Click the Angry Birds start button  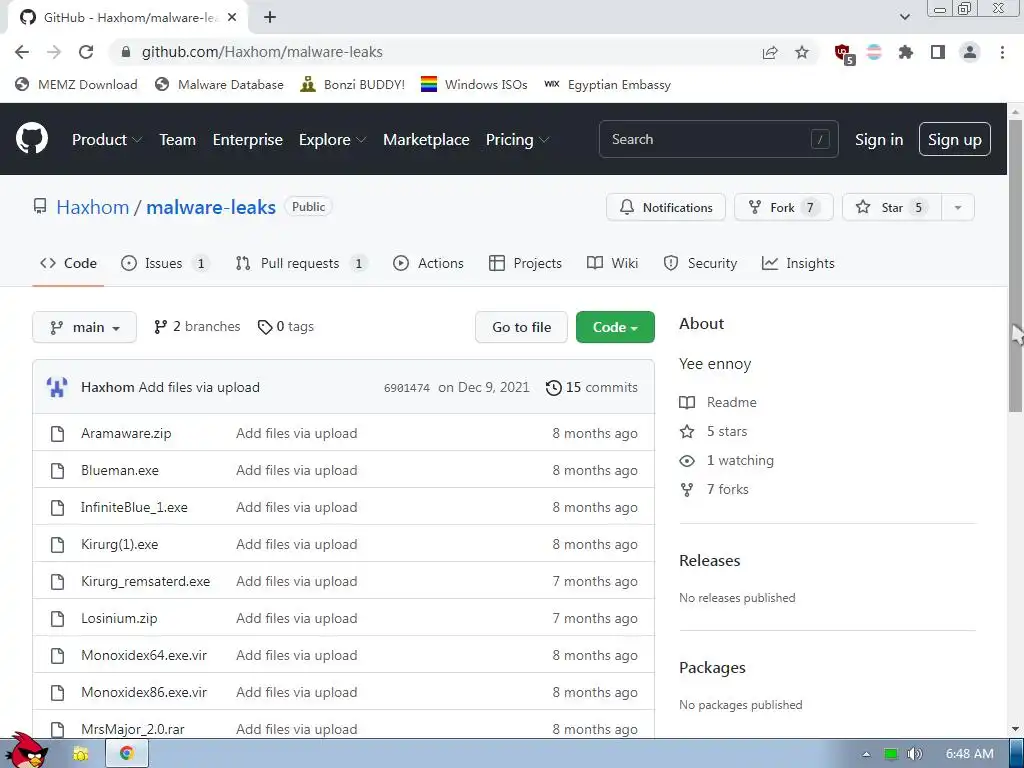point(26,751)
